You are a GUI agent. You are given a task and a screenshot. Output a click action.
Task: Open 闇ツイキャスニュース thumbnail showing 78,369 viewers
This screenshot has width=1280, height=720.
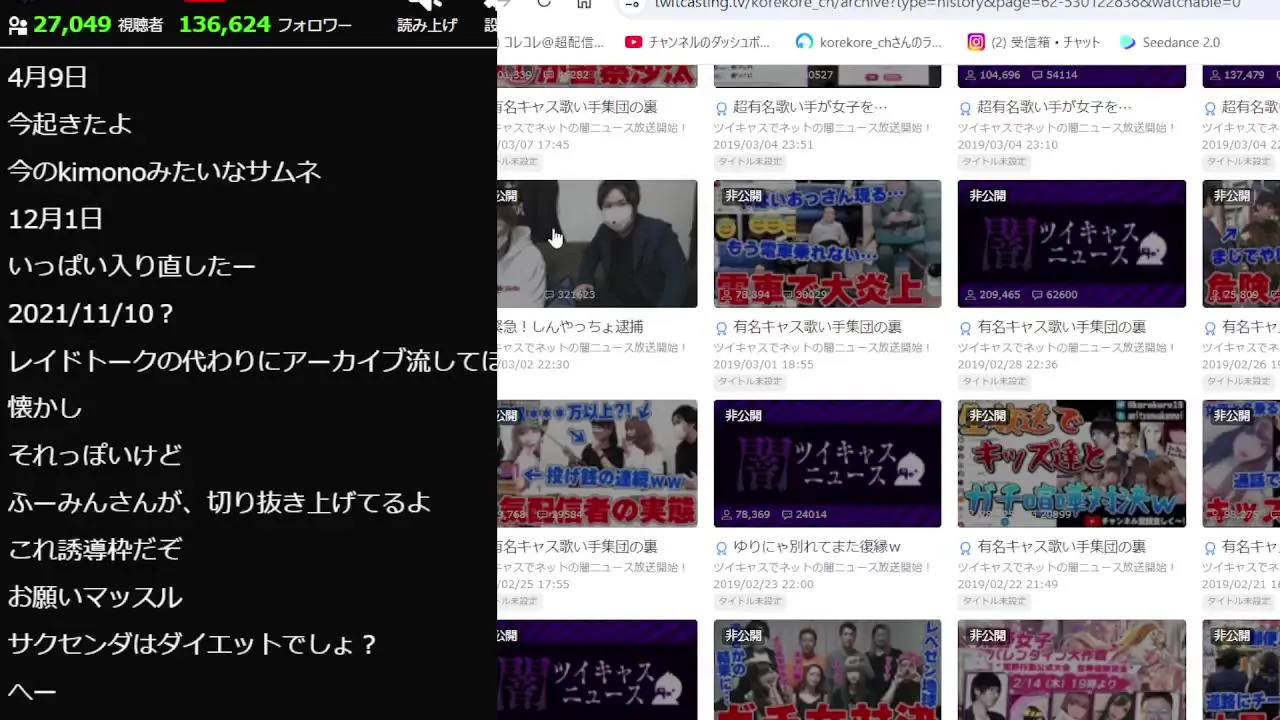(827, 464)
